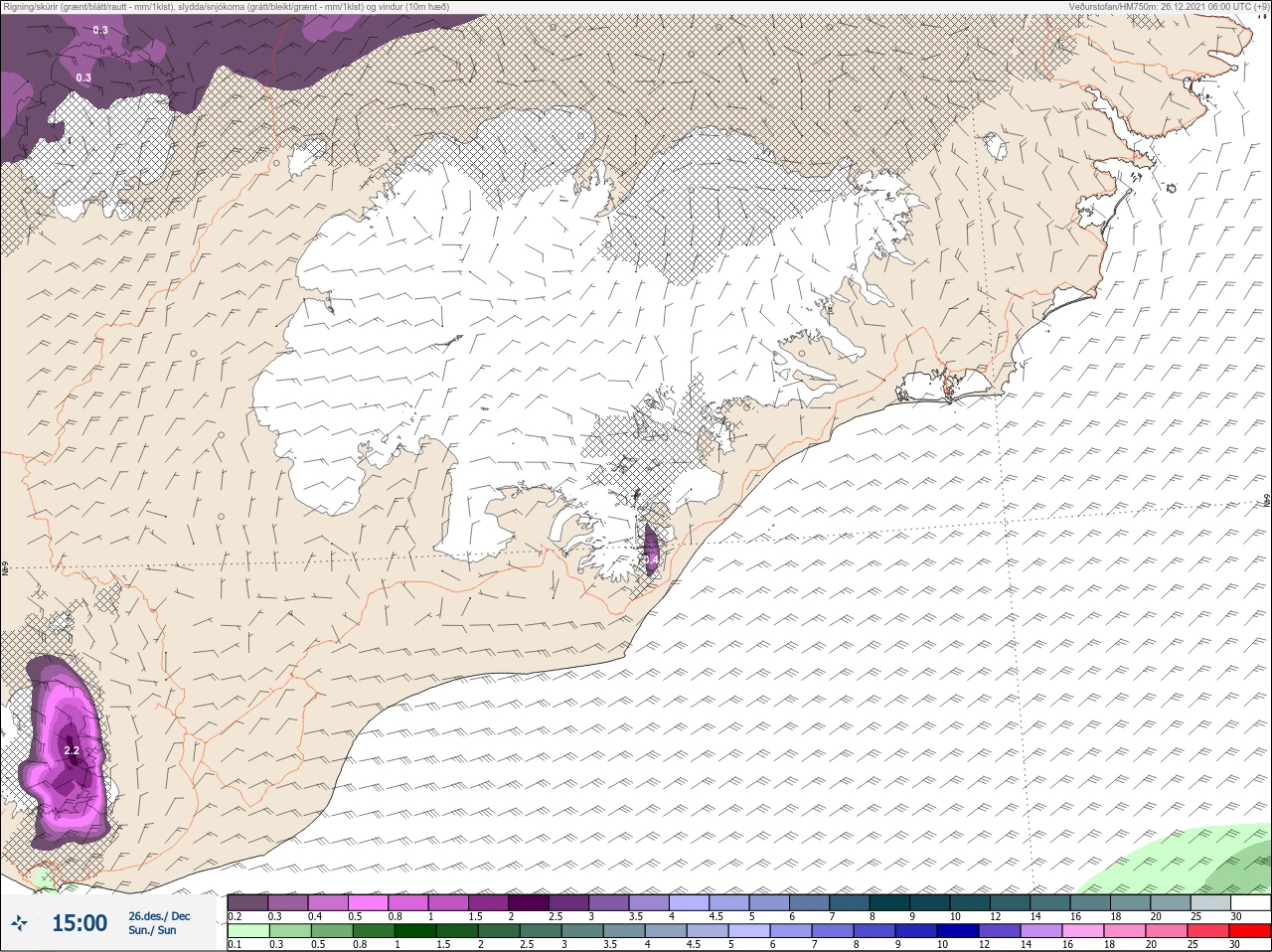Select the pink 18 swatch in the lower legend row
The width and height of the screenshot is (1272, 952).
1126,932
